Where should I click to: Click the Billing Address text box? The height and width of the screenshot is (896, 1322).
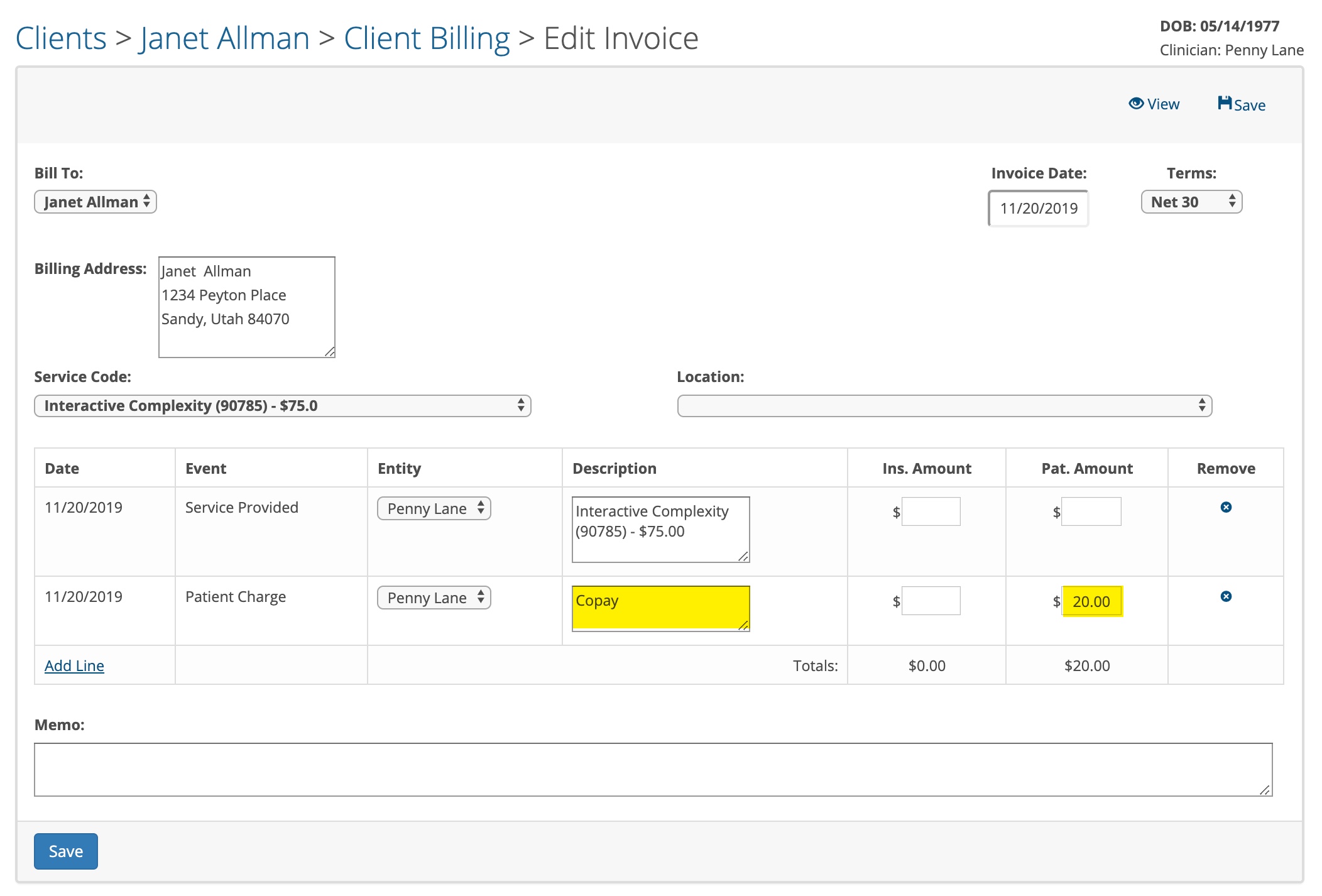(246, 307)
